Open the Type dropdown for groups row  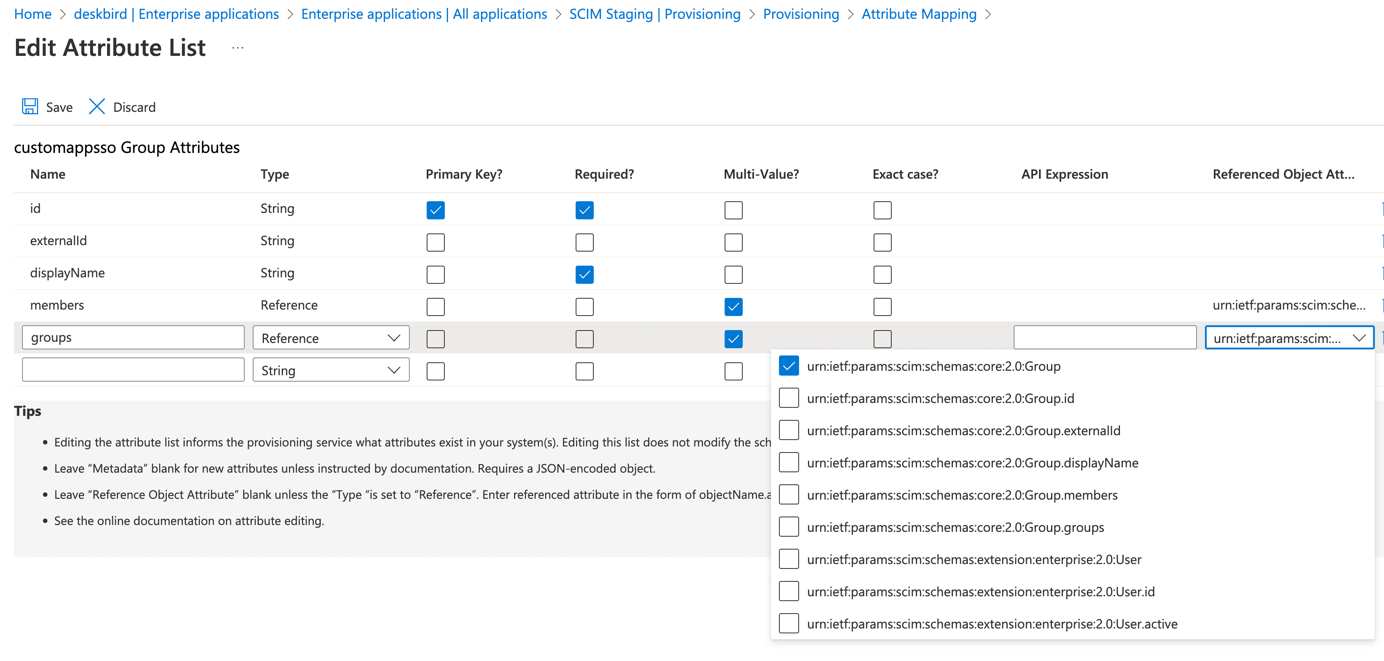[x=331, y=338]
